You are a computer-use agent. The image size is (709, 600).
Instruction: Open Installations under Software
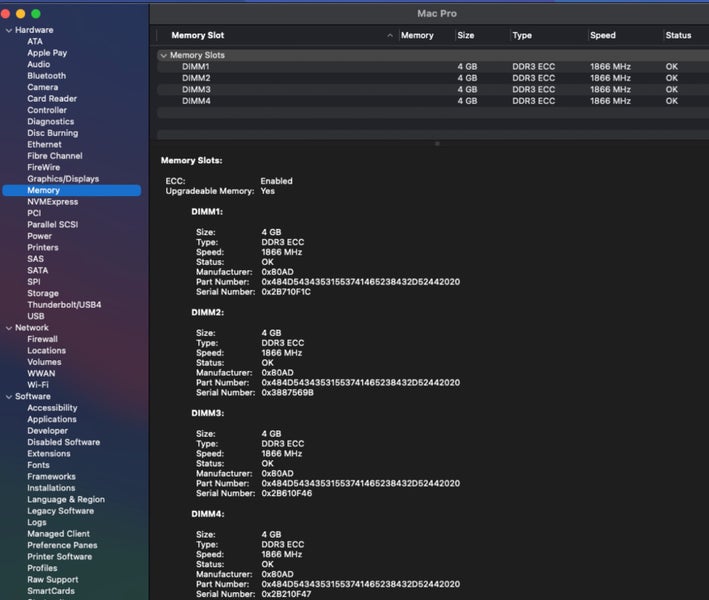51,488
